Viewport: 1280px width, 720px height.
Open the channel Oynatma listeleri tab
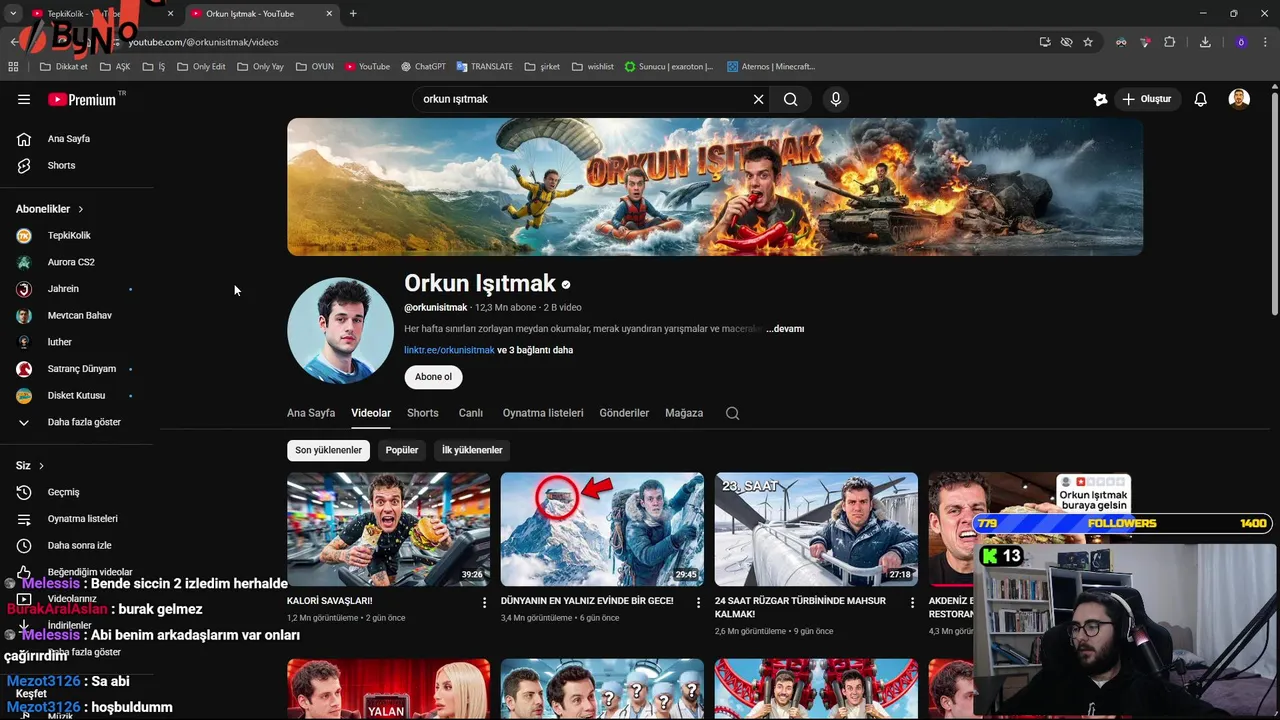(x=543, y=413)
